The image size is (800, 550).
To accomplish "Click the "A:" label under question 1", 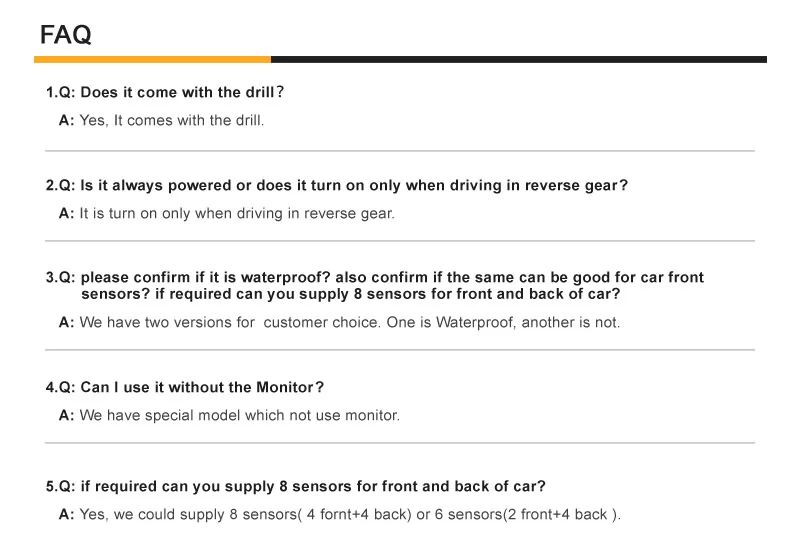I will click(67, 120).
